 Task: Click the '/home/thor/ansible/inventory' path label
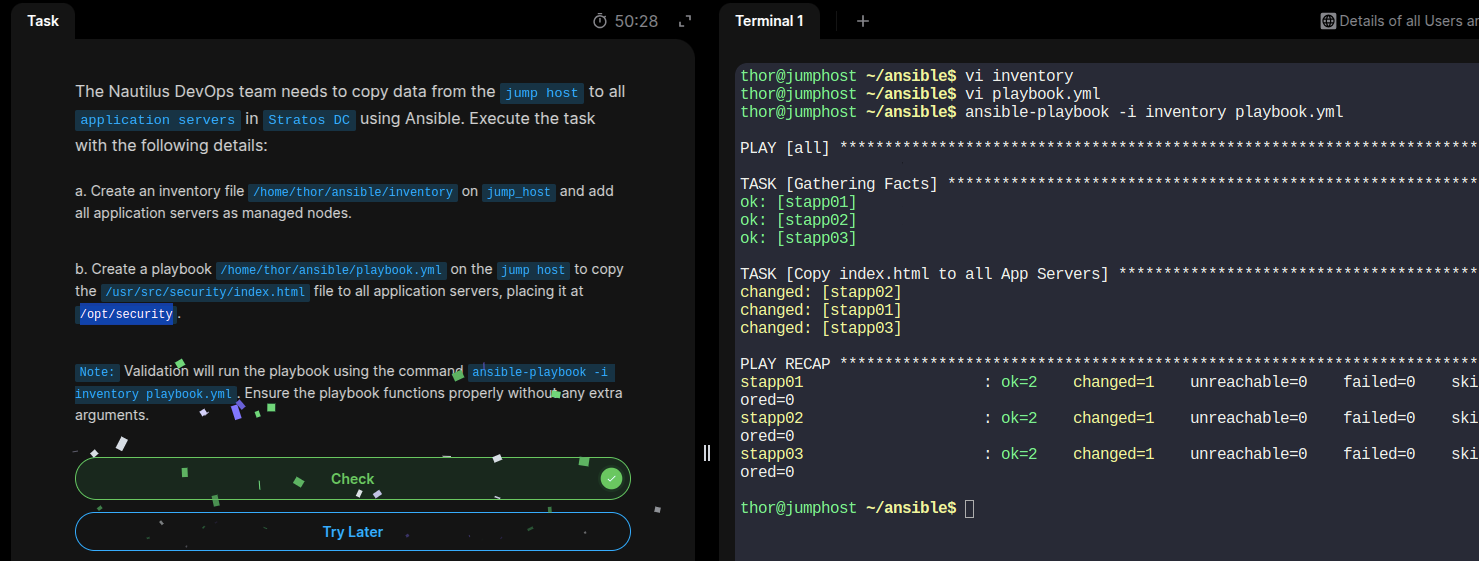353,192
